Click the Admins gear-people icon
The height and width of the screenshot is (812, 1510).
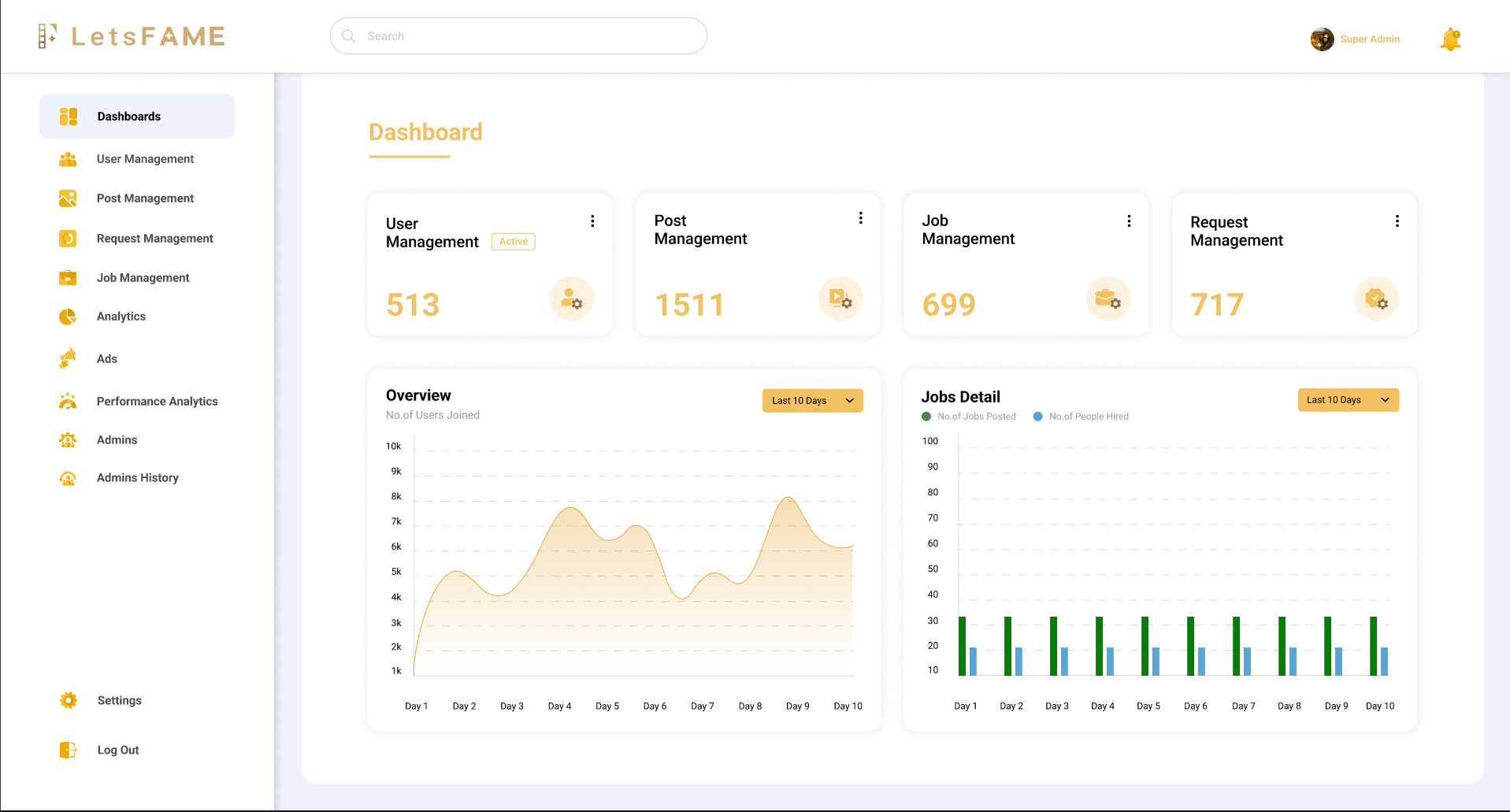(x=68, y=440)
